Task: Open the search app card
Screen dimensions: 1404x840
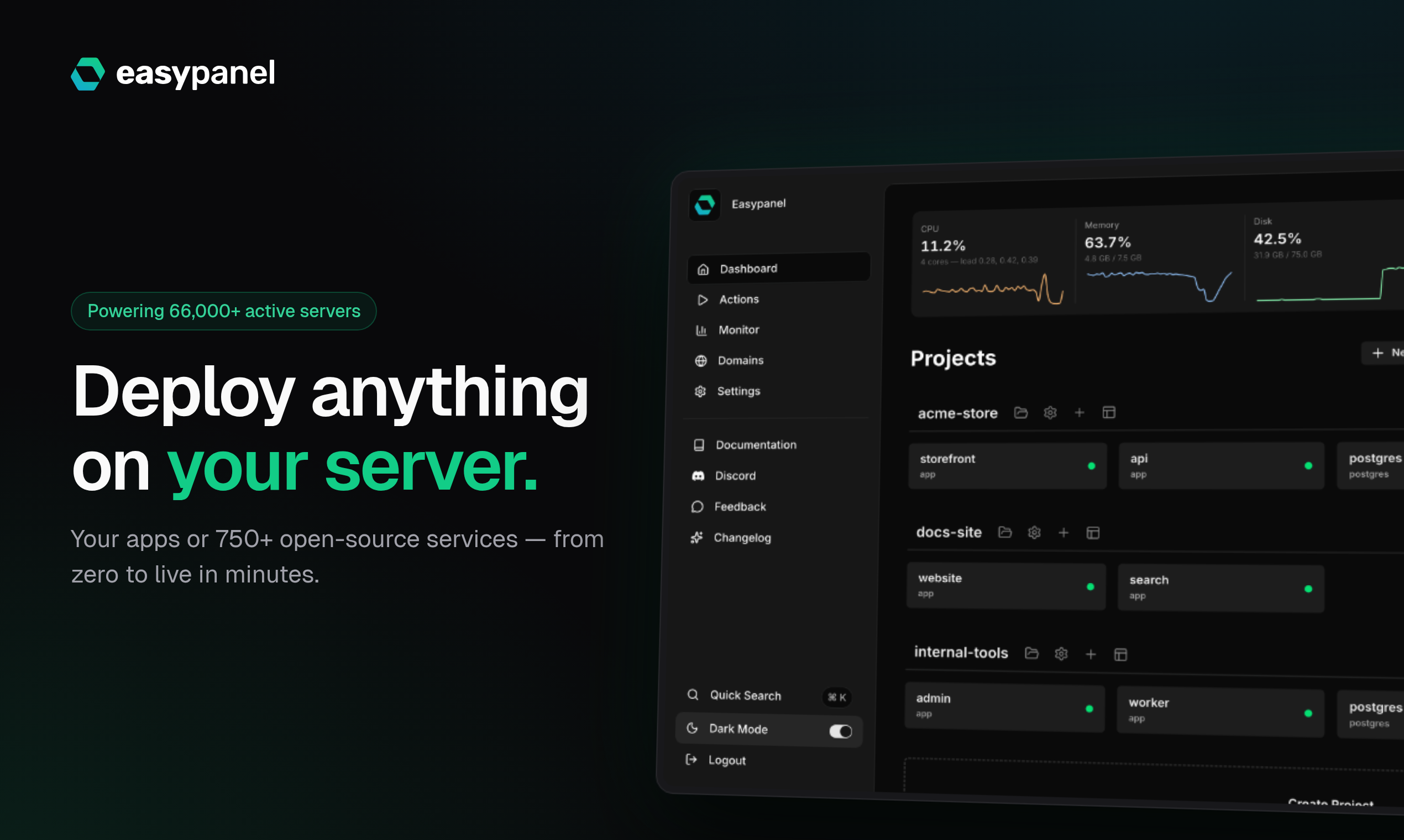Action: 1220,588
